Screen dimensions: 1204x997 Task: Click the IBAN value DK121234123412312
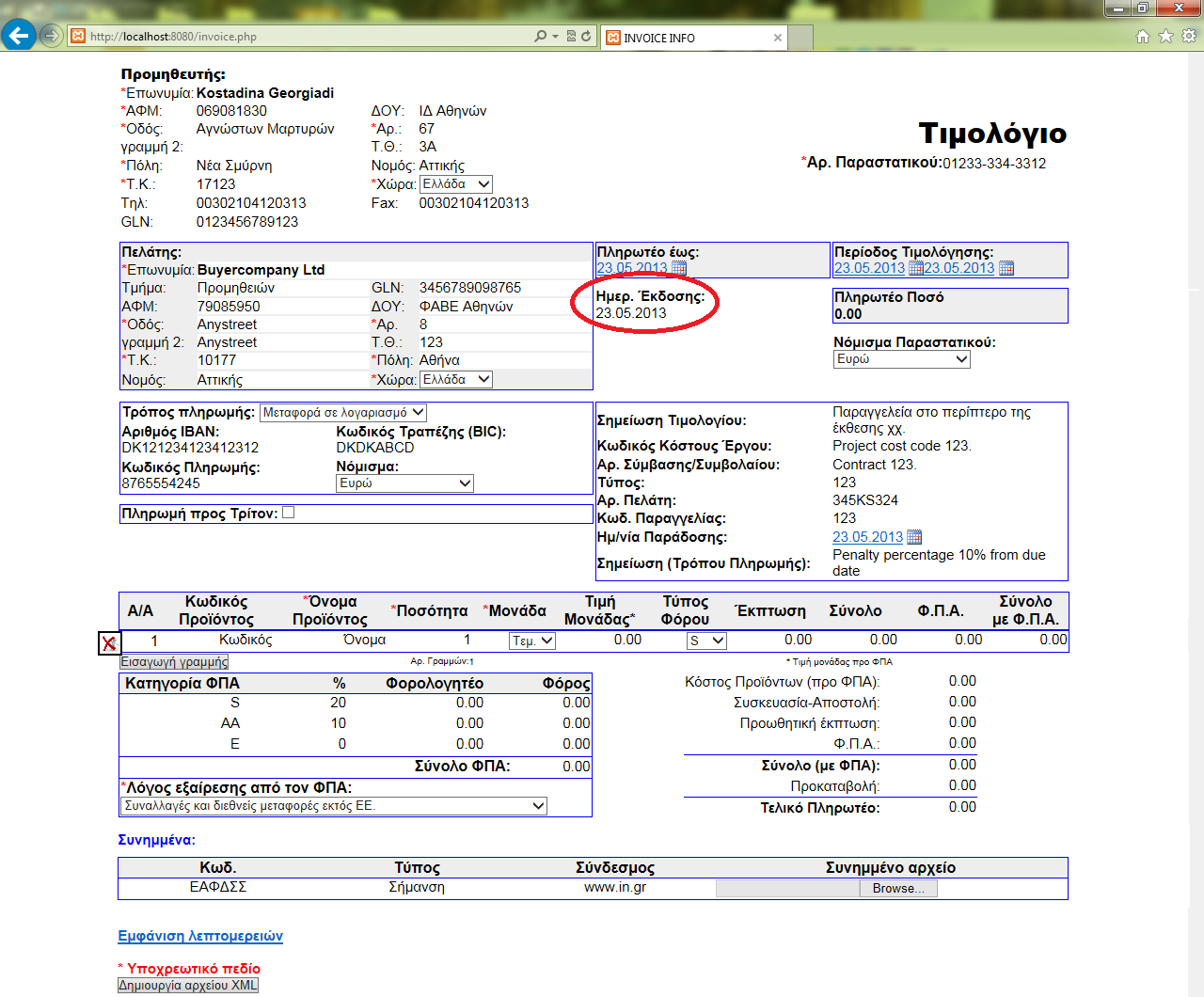pos(190,448)
